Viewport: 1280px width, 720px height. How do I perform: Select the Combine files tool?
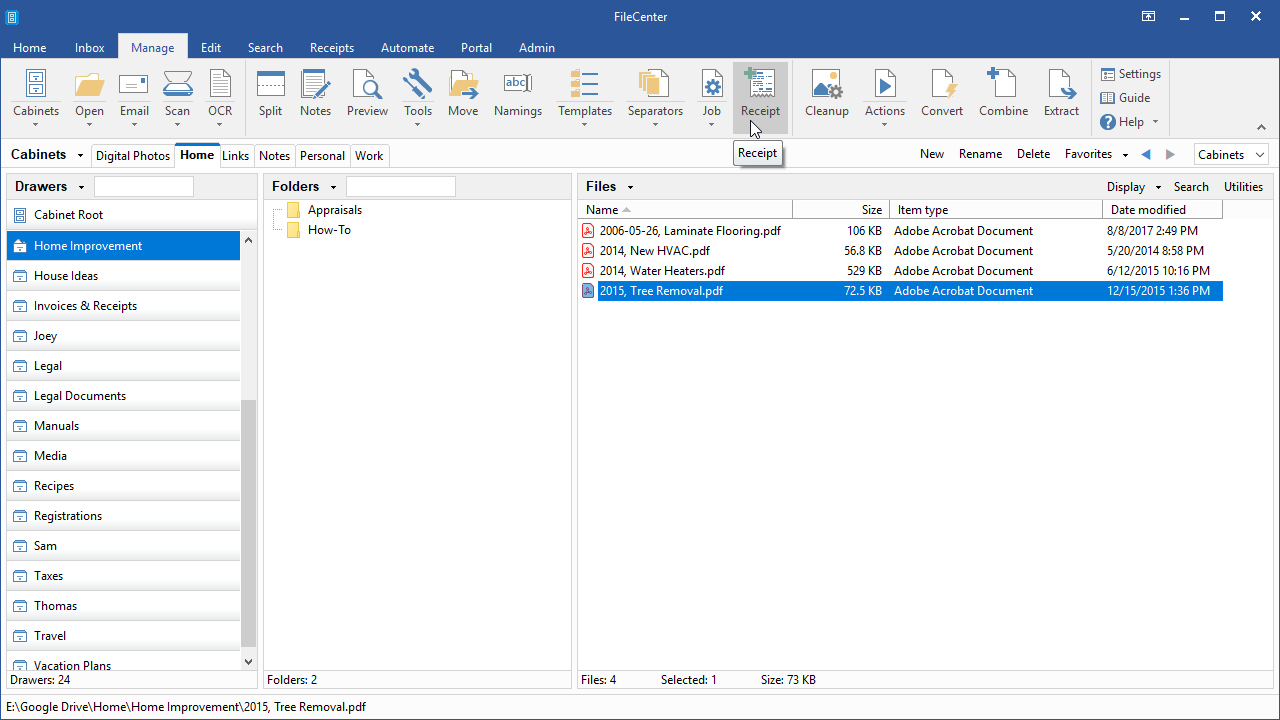pyautogui.click(x=1003, y=94)
